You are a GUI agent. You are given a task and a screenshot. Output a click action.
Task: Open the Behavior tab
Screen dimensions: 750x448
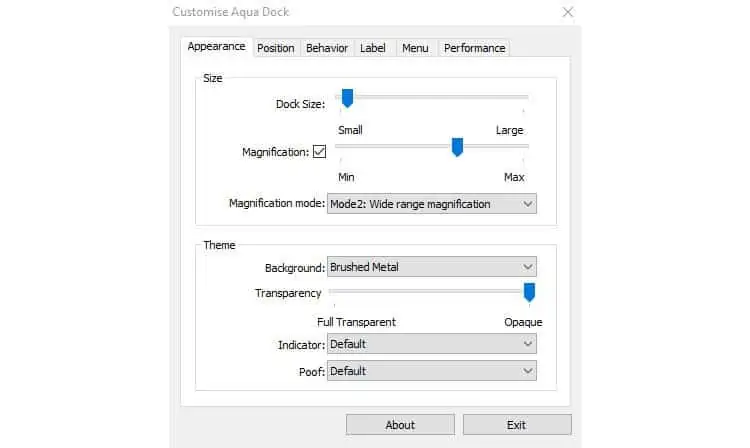(x=327, y=48)
